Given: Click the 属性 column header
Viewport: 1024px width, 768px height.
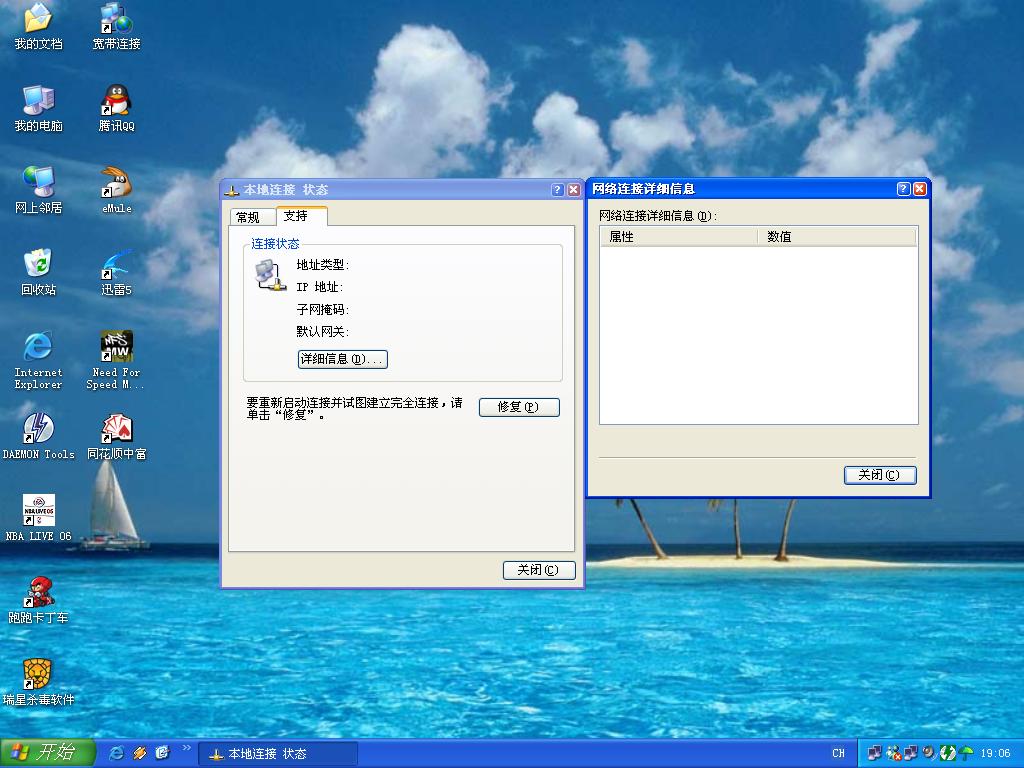Looking at the screenshot, I should (x=678, y=237).
